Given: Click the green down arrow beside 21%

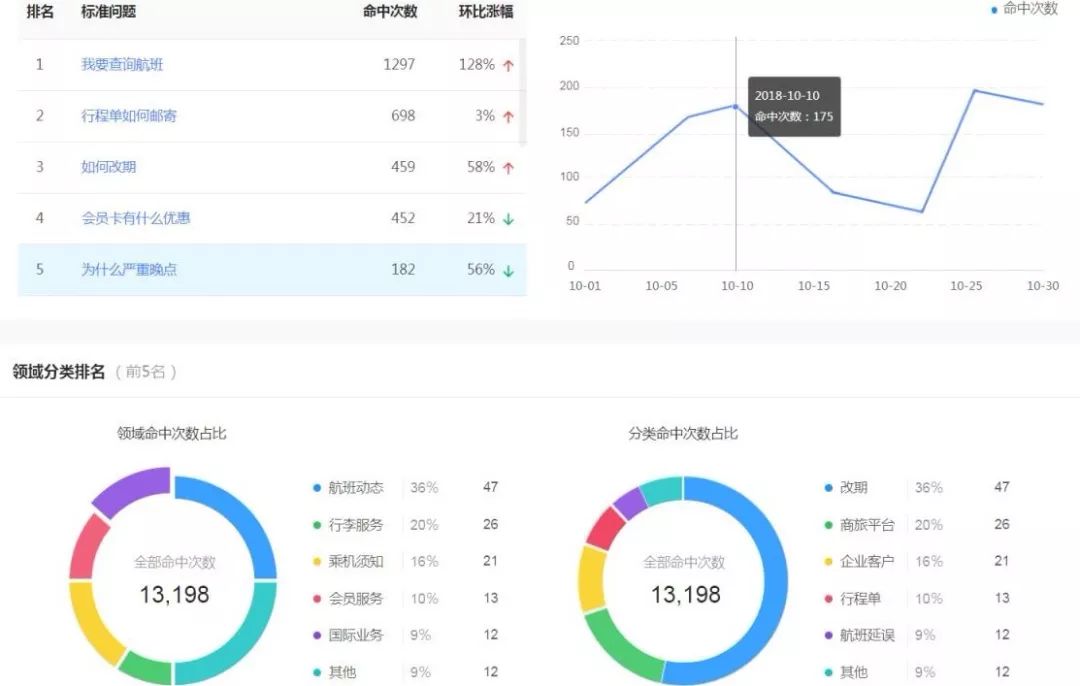Looking at the screenshot, I should click(x=508, y=219).
